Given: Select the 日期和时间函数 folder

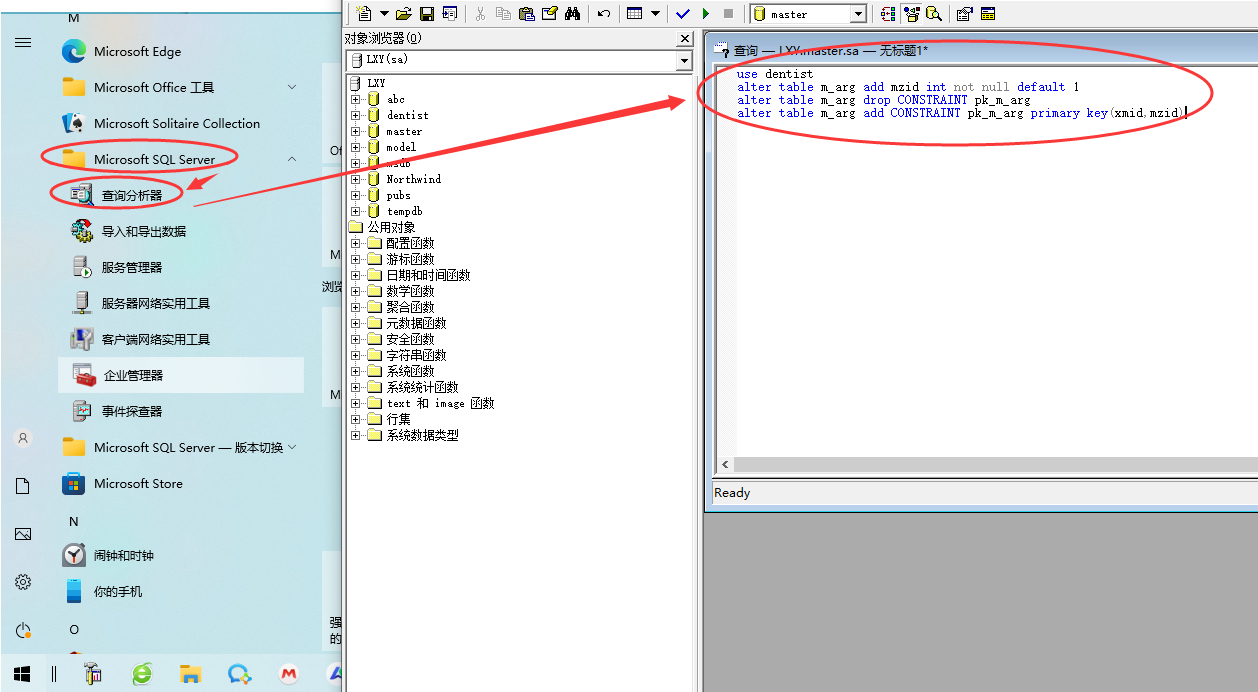Looking at the screenshot, I should 428,275.
